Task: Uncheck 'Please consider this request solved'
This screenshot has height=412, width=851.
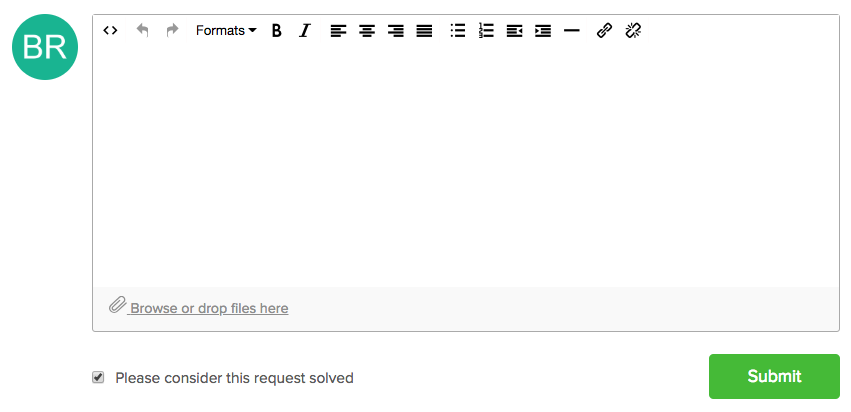Action: [x=98, y=377]
